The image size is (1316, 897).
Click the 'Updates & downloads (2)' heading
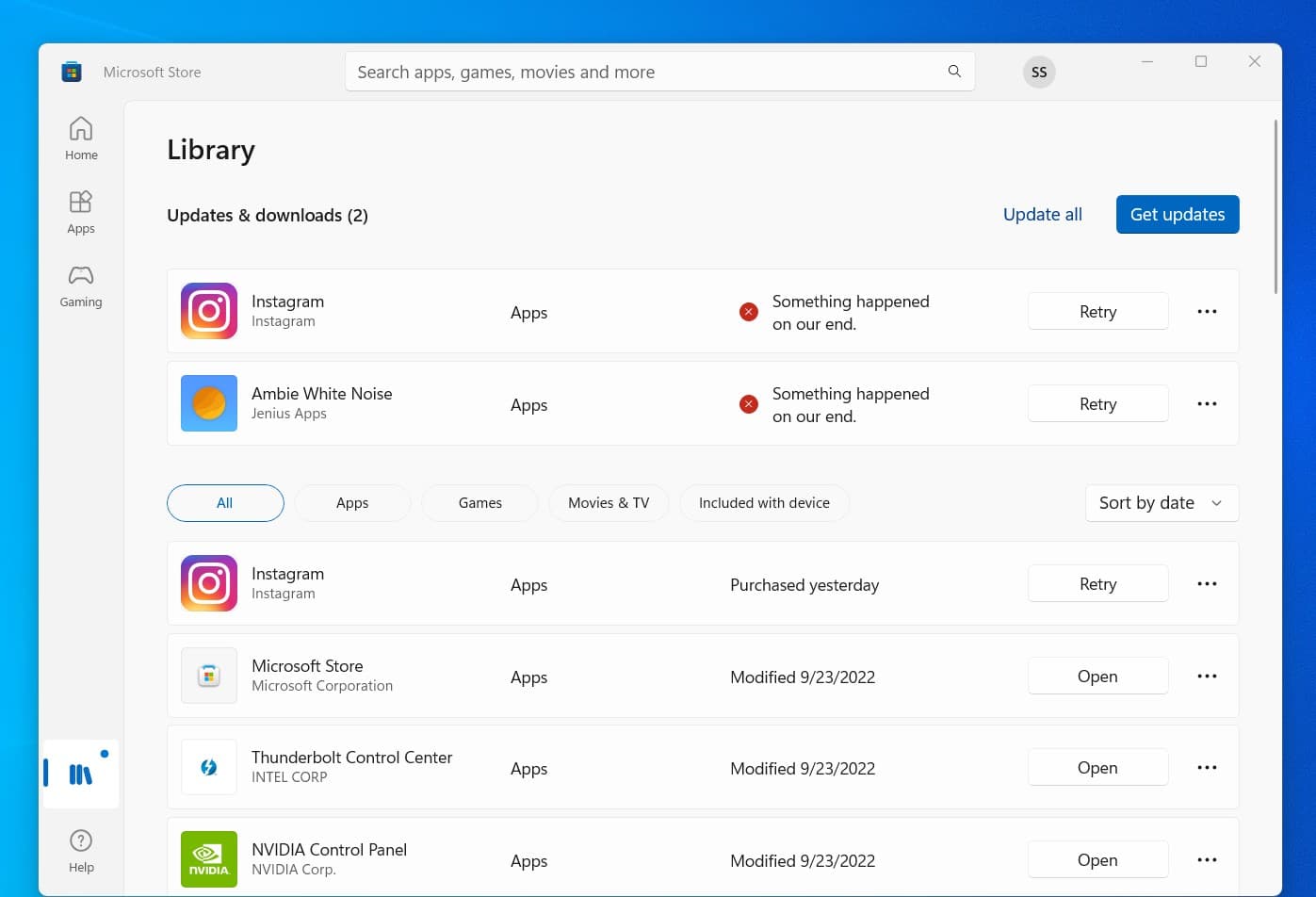pos(268,216)
